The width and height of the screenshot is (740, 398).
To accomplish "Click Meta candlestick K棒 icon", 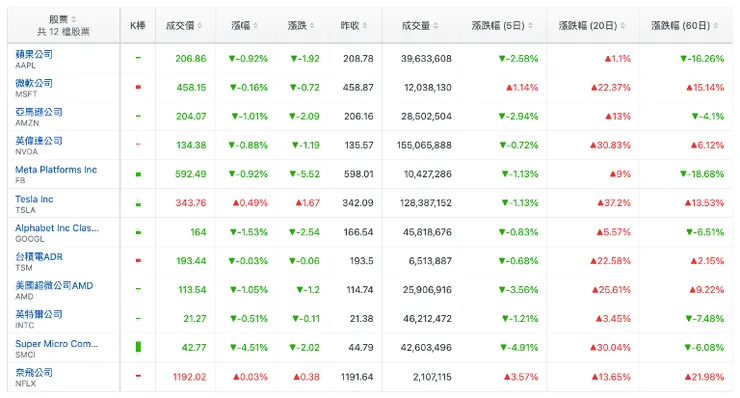I will pos(138,174).
